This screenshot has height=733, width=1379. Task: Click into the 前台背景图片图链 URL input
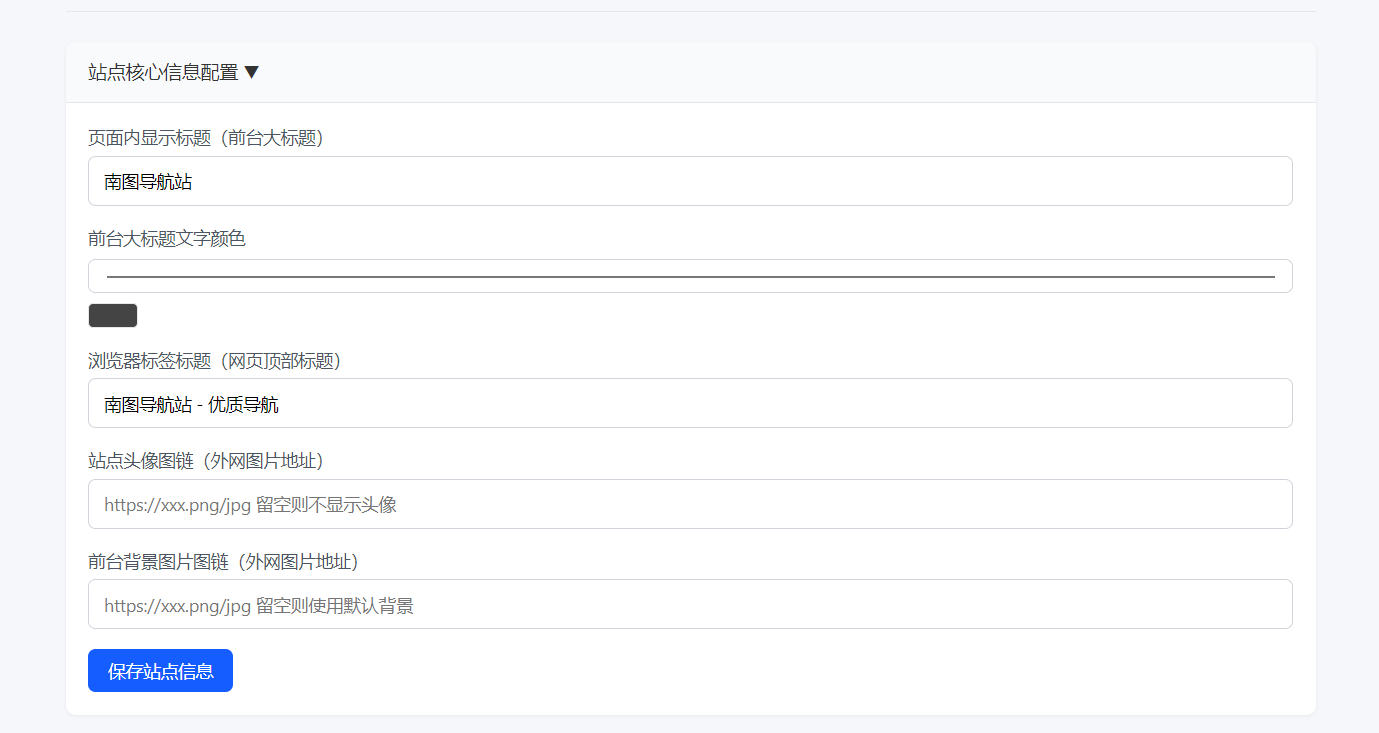tap(690, 604)
